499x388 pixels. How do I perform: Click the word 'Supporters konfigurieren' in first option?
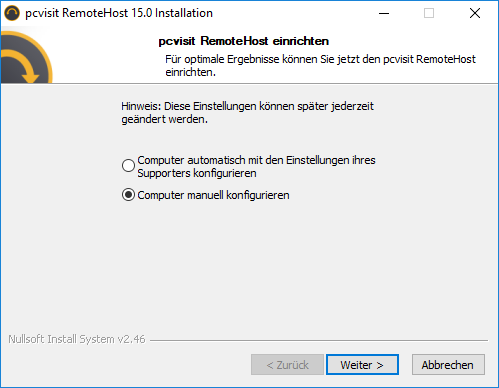point(197,173)
